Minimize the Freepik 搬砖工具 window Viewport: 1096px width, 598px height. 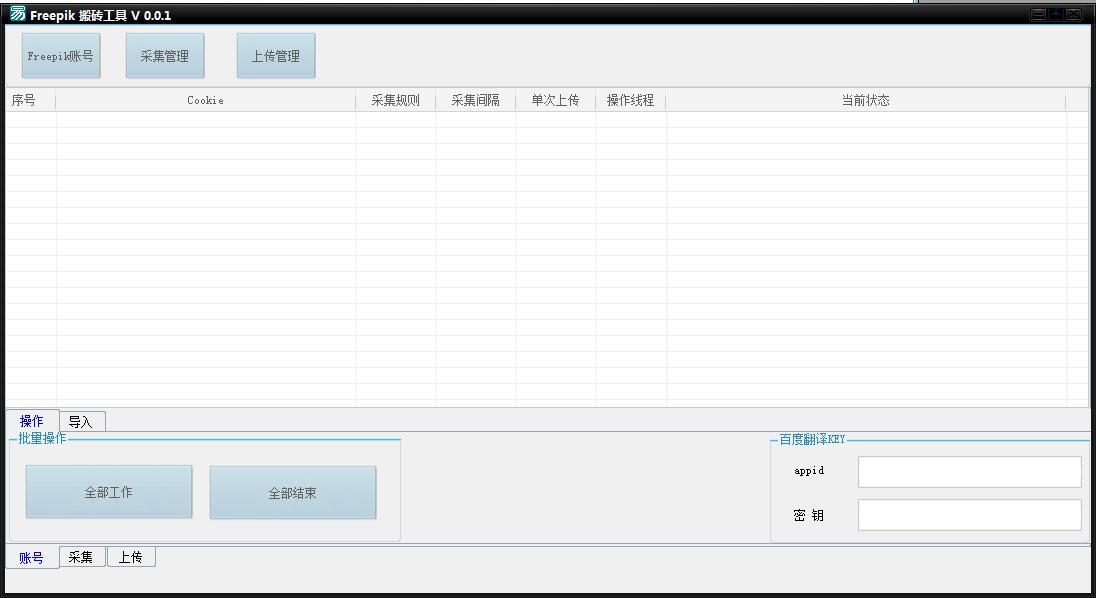tap(1039, 14)
